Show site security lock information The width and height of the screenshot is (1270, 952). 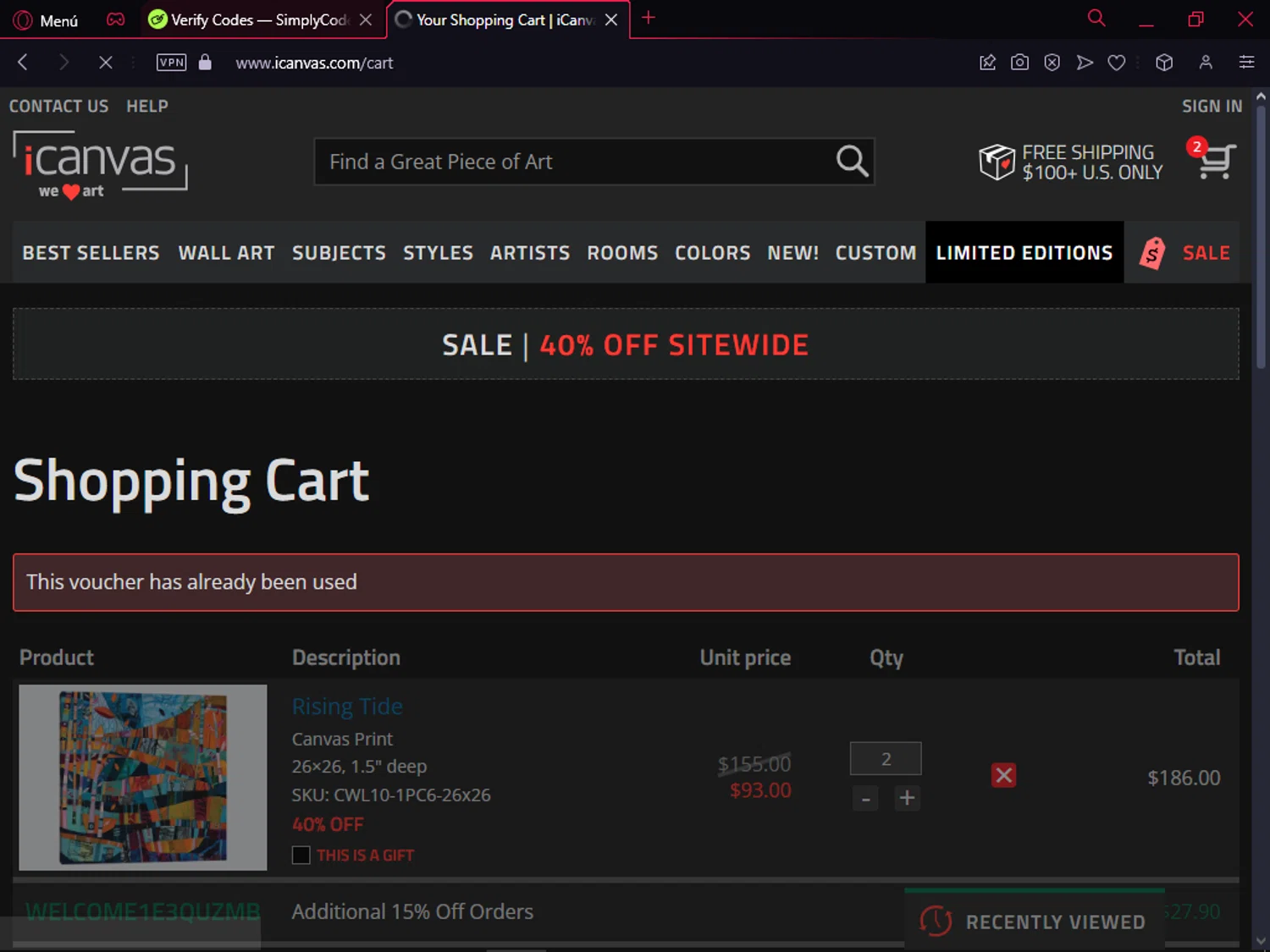point(205,62)
